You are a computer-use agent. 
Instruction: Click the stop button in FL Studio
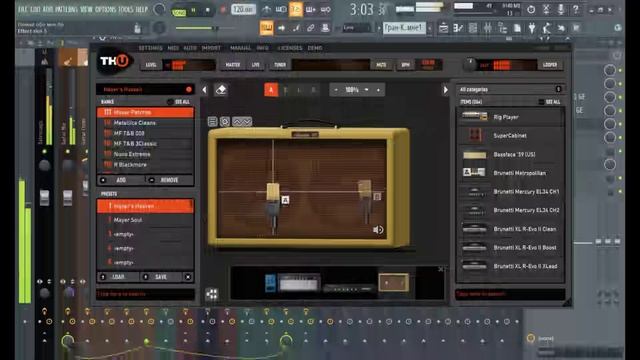click(207, 10)
